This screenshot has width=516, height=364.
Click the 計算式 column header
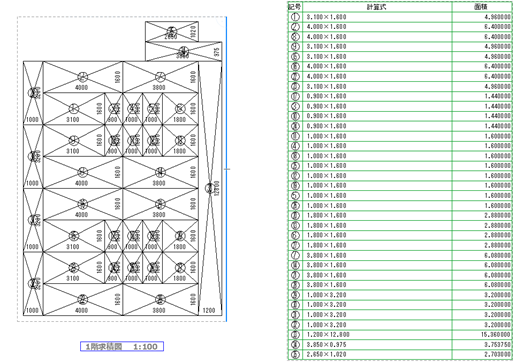point(377,7)
